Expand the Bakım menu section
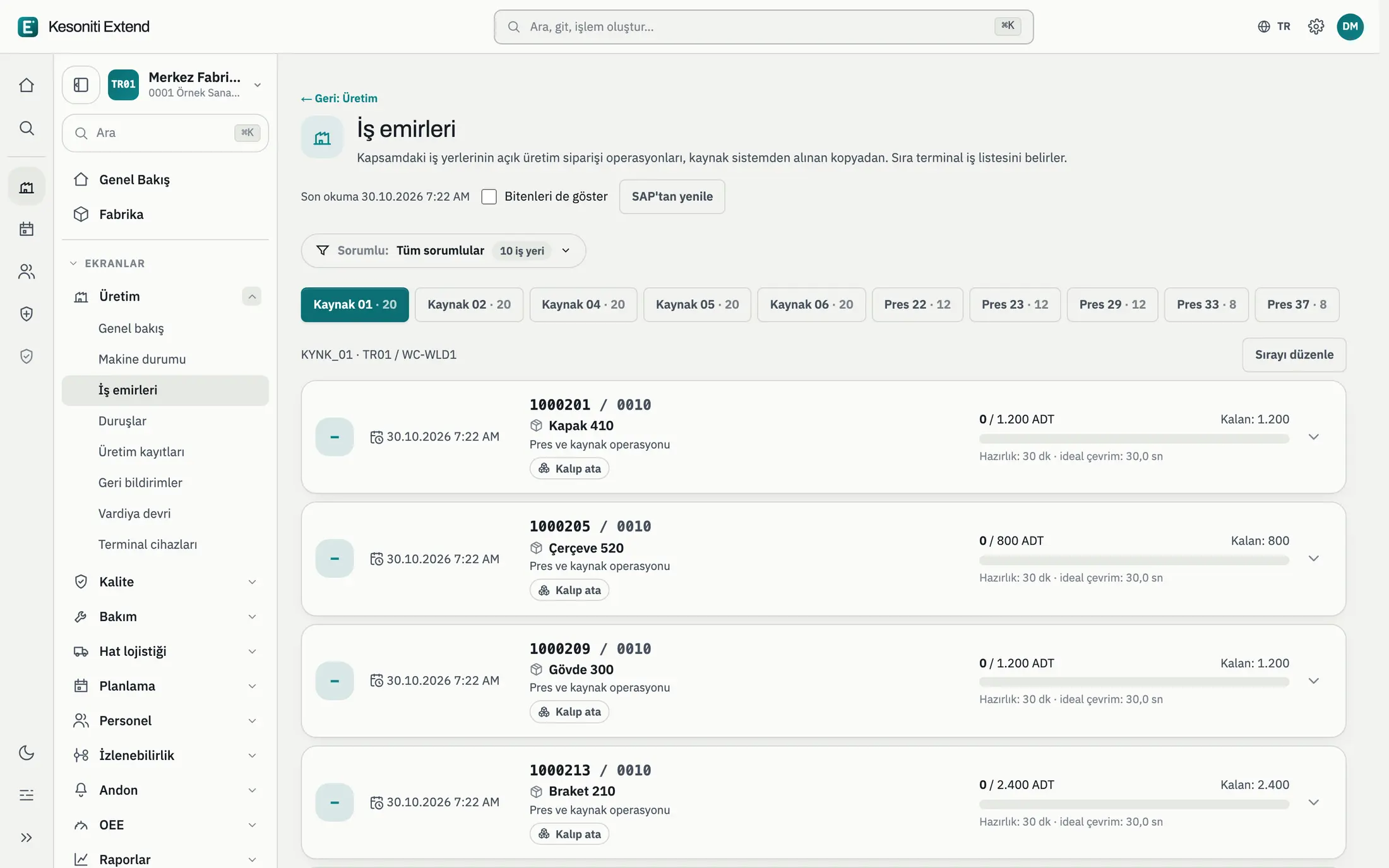1389x868 pixels. [x=165, y=616]
